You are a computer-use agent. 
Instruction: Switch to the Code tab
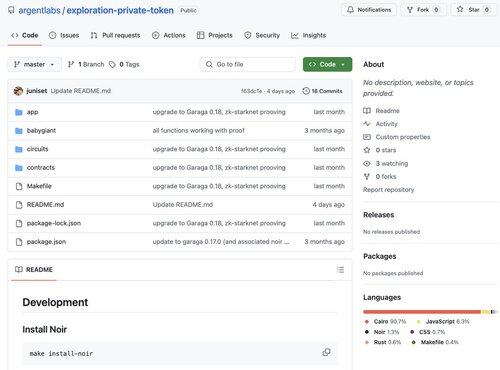pyautogui.click(x=25, y=35)
